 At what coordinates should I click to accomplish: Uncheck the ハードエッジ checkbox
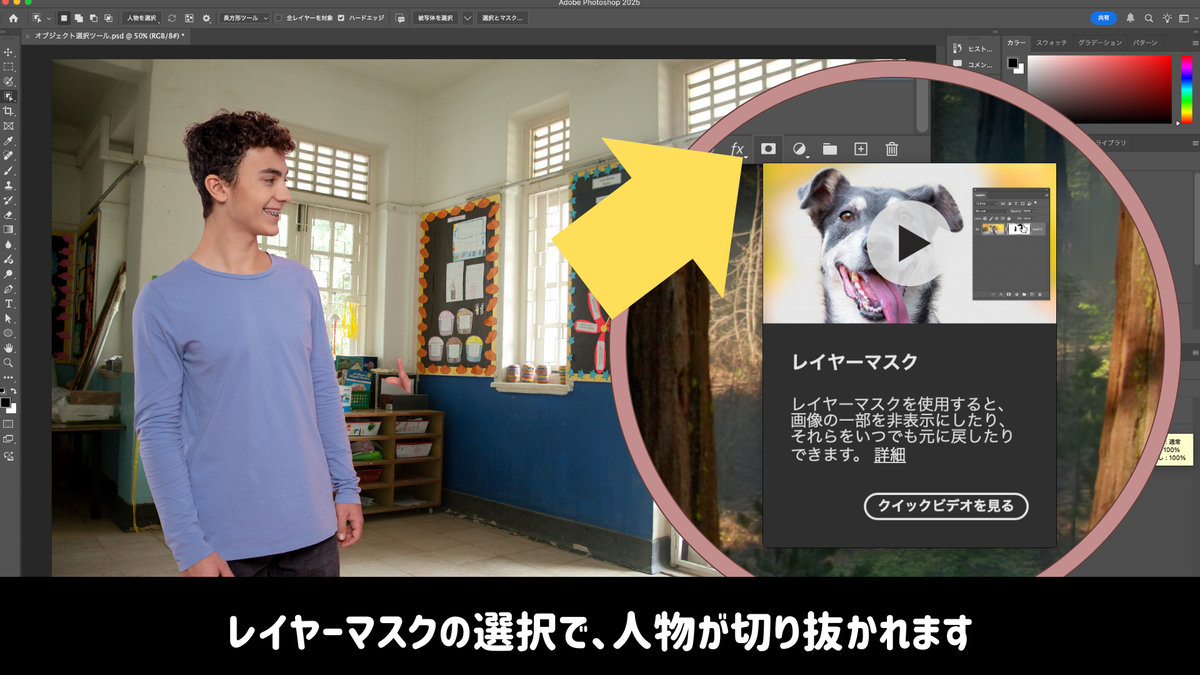click(341, 18)
